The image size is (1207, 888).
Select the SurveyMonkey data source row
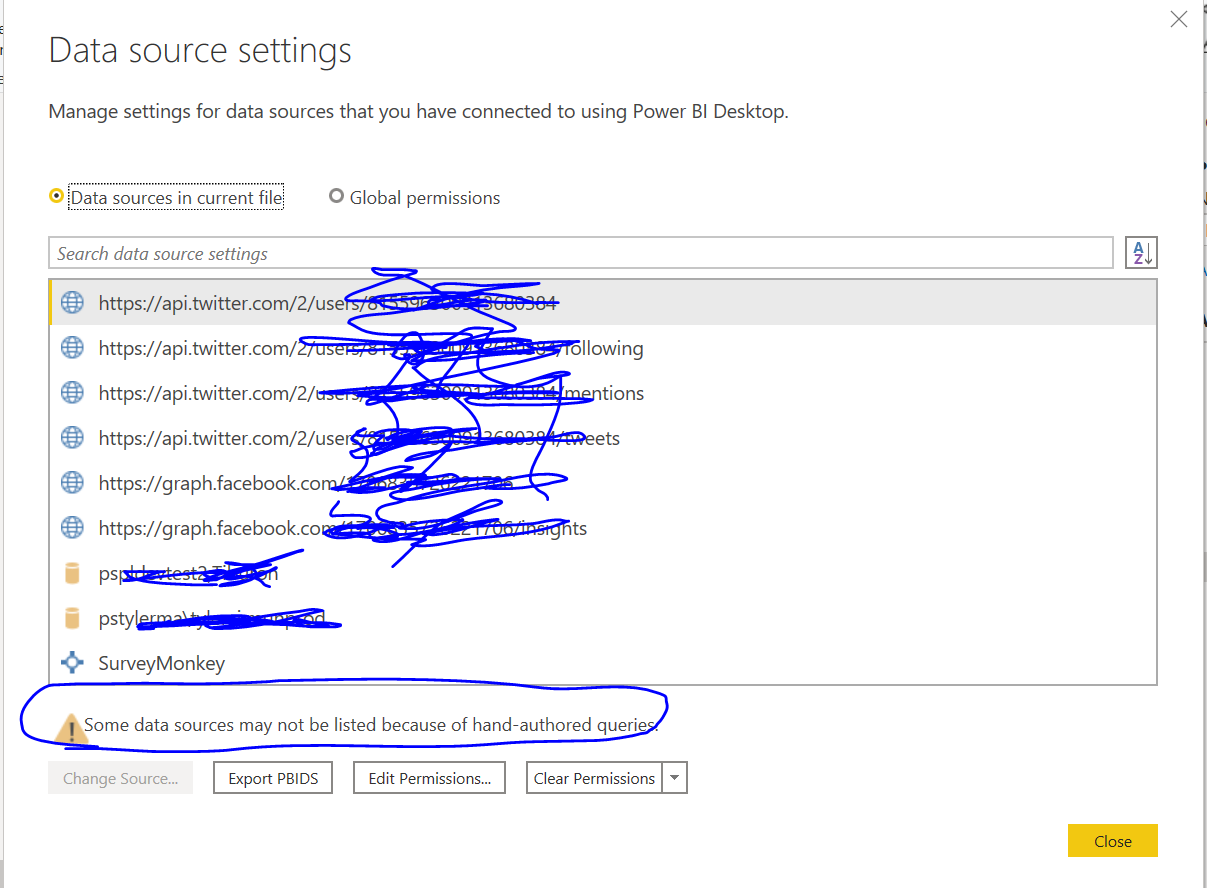603,663
